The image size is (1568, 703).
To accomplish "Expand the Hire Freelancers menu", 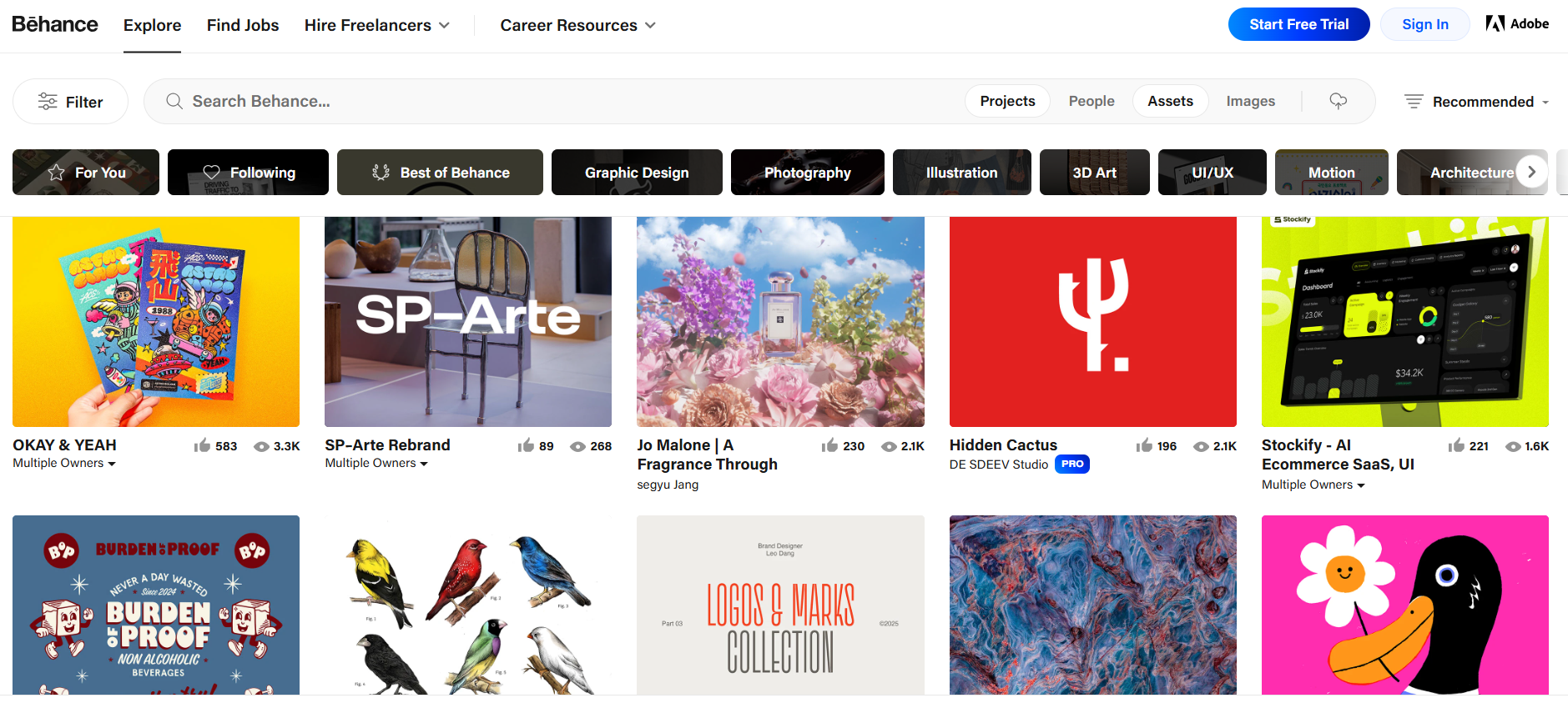I will point(377,25).
